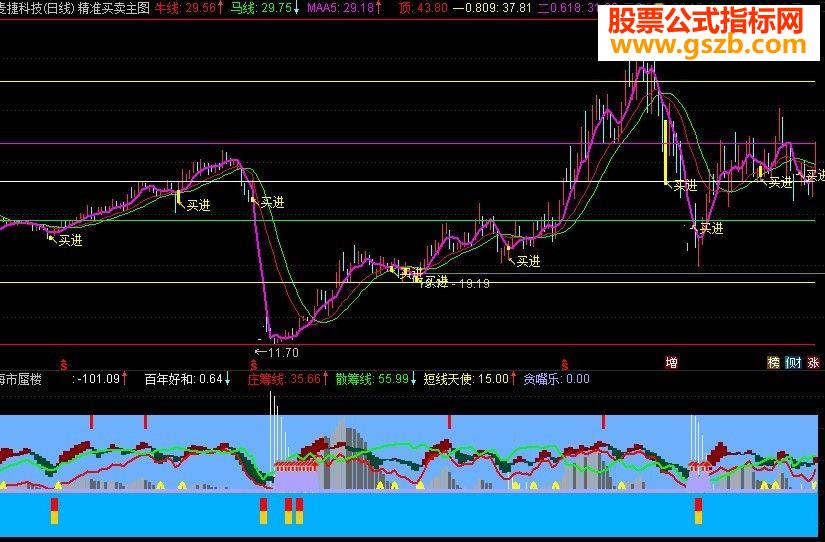Click the 顶: 43.80 value
Viewport: 825px width, 542px height.
pyautogui.click(x=424, y=8)
